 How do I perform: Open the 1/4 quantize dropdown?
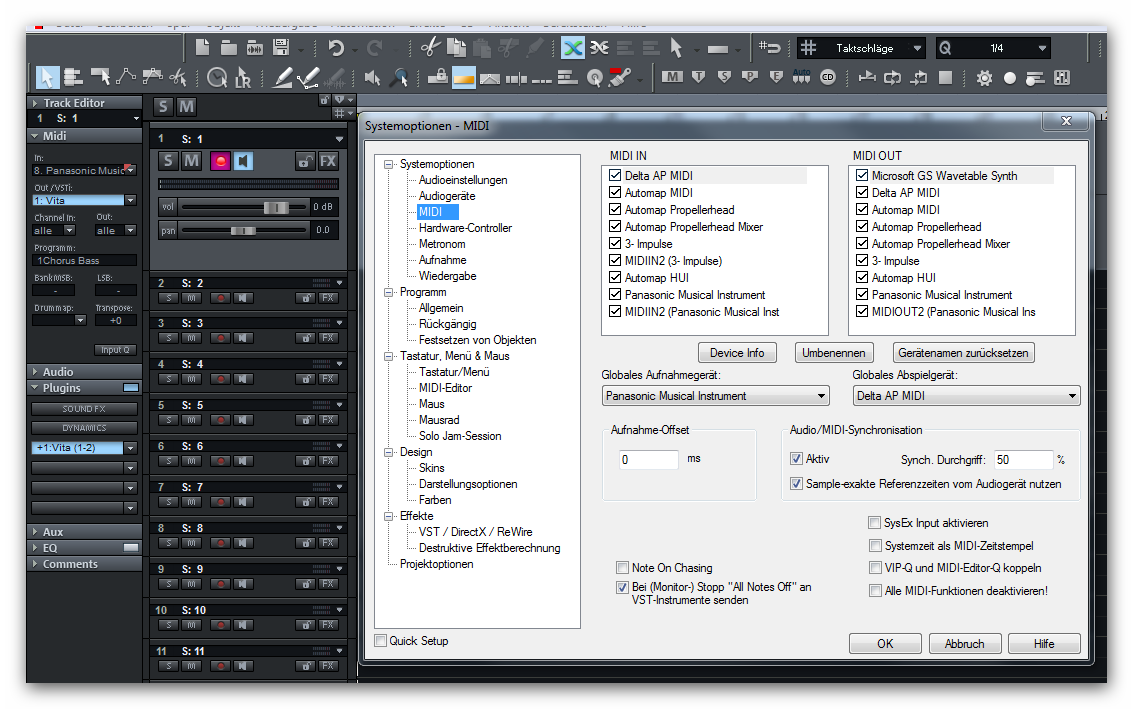click(x=1042, y=48)
